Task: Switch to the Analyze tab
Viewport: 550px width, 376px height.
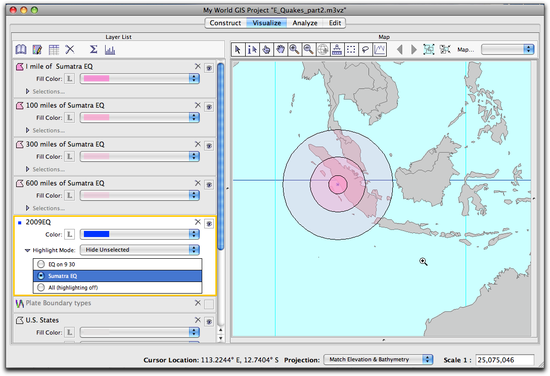Action: click(305, 23)
